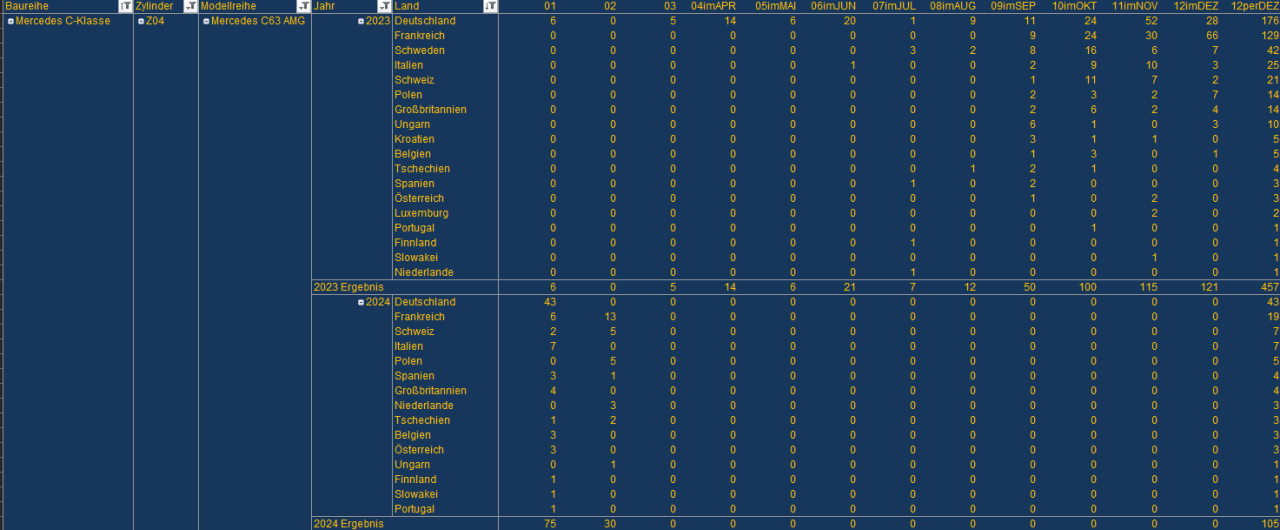1280x530 pixels.
Task: Open the Land field filter button
Action: coord(490,6)
